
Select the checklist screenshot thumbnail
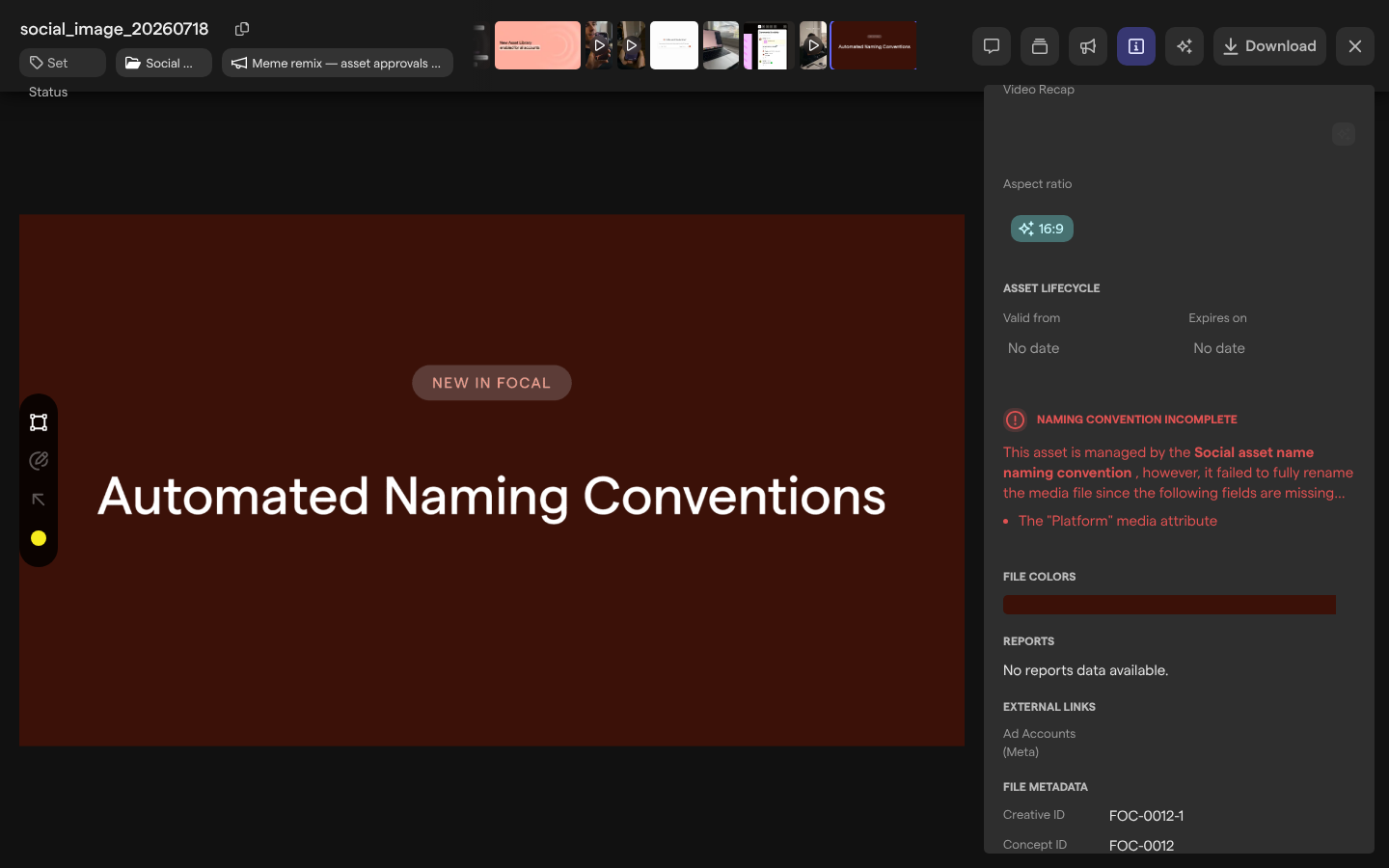[767, 45]
